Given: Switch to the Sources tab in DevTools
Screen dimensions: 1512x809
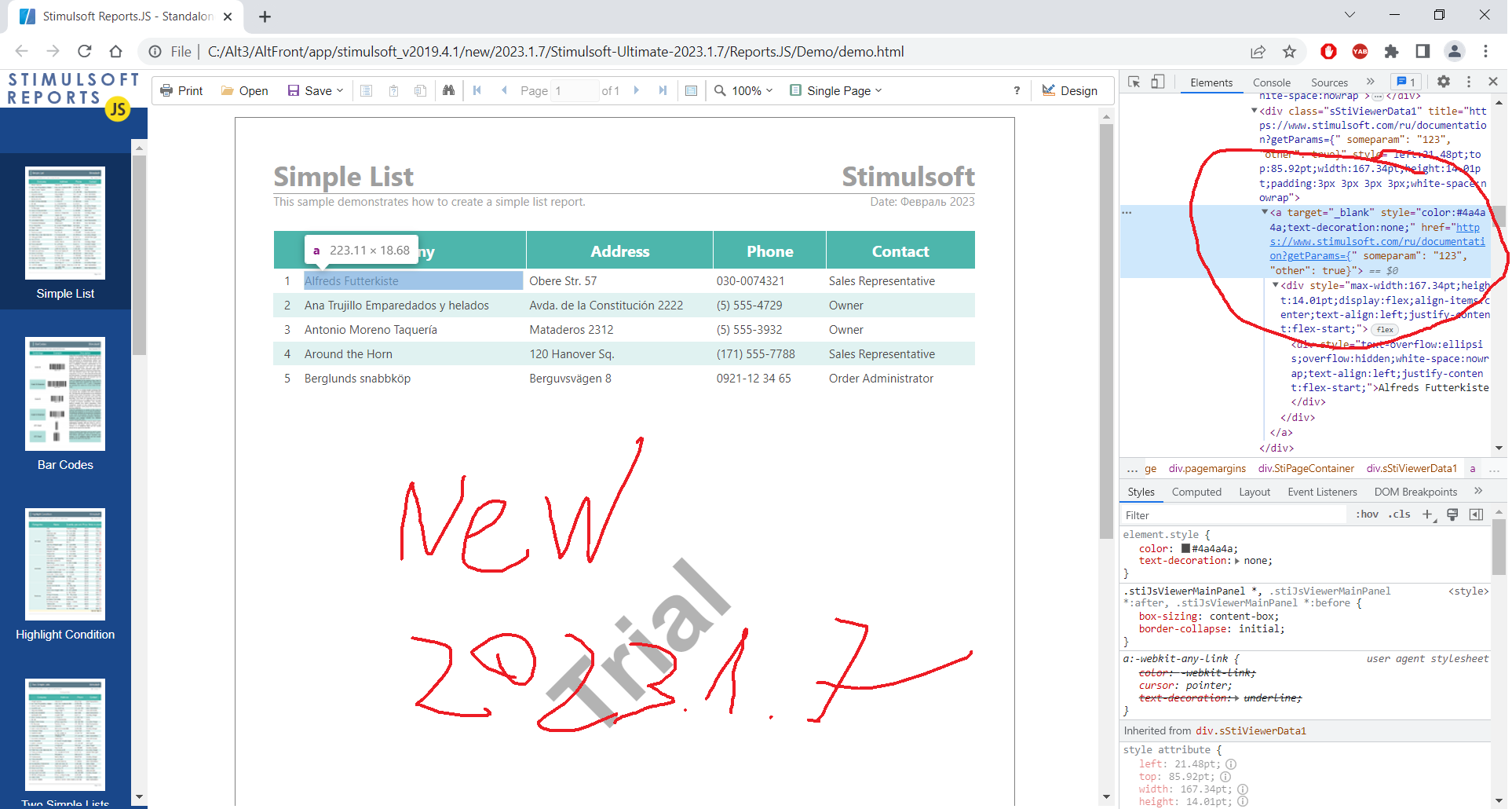Looking at the screenshot, I should pos(1329,82).
